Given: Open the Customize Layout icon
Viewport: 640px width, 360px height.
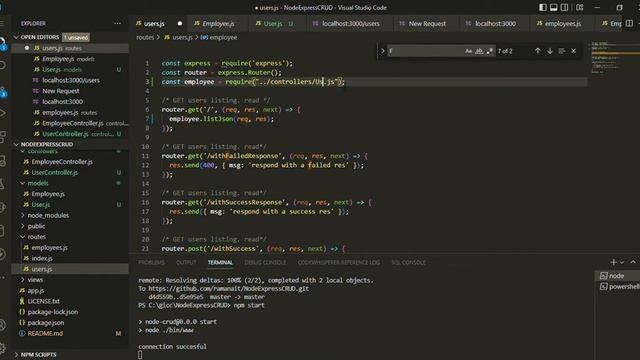Looking at the screenshot, I should click(580, 7).
